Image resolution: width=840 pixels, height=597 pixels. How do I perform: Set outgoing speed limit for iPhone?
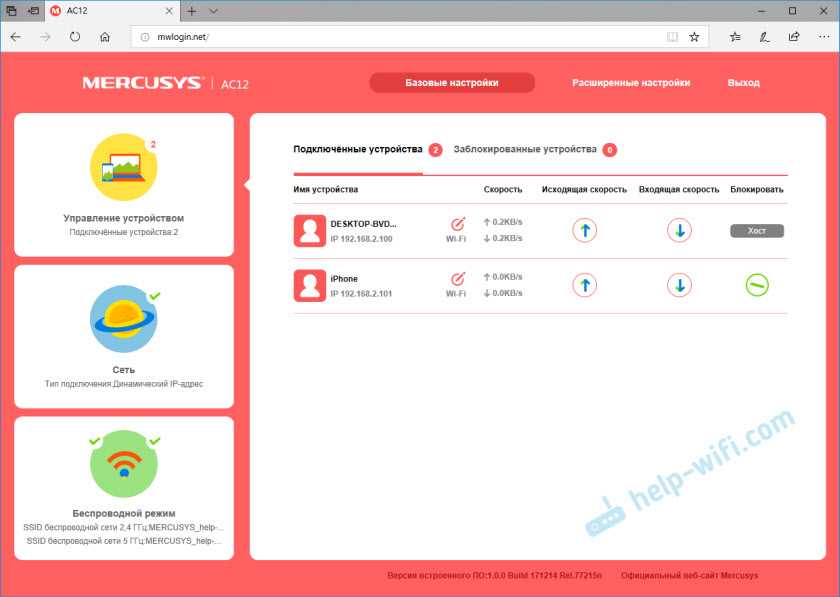[x=584, y=285]
